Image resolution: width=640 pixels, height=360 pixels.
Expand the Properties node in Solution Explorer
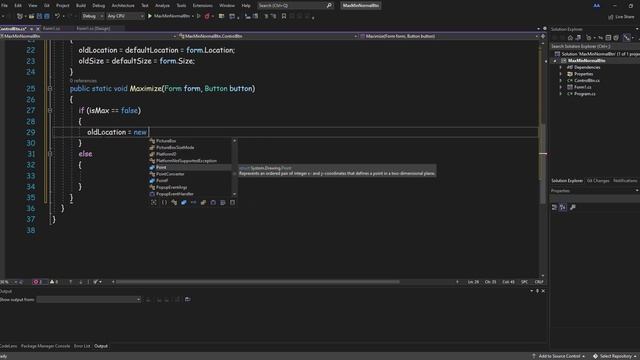coord(560,74)
